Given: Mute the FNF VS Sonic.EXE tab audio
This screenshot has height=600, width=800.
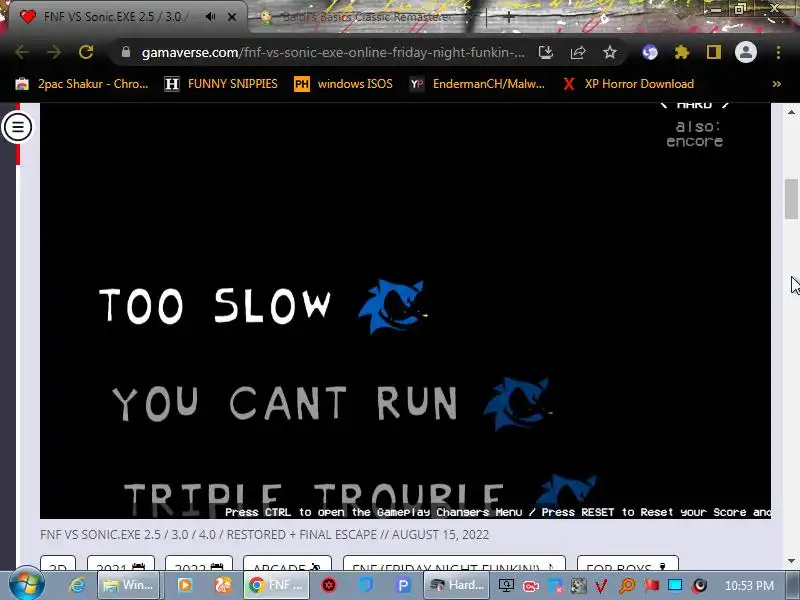Looking at the screenshot, I should point(210,17).
